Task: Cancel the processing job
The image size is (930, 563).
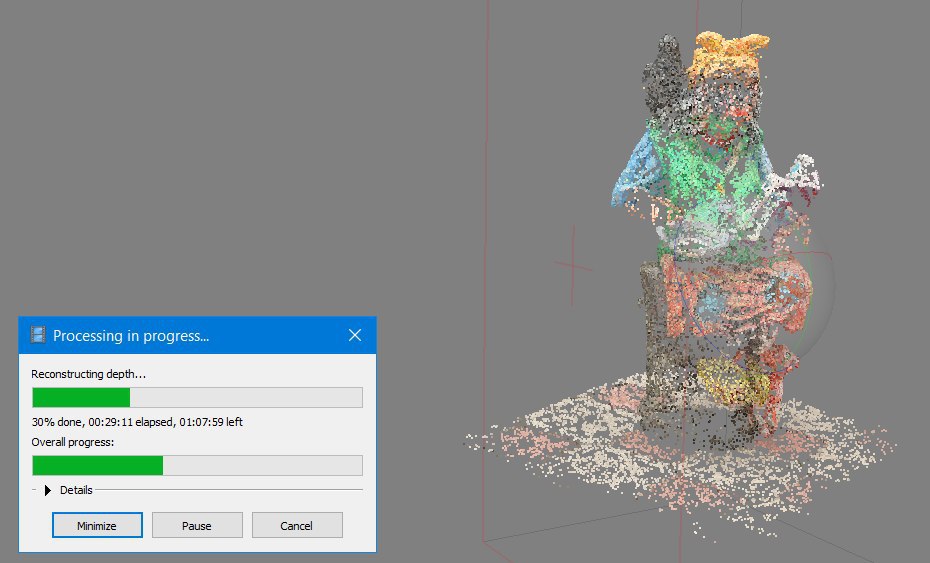Action: [297, 526]
